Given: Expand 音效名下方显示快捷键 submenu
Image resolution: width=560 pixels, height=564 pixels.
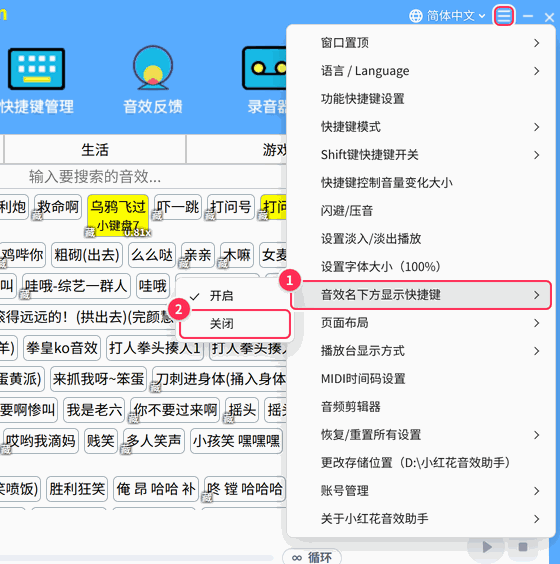Looking at the screenshot, I should click(421, 295).
